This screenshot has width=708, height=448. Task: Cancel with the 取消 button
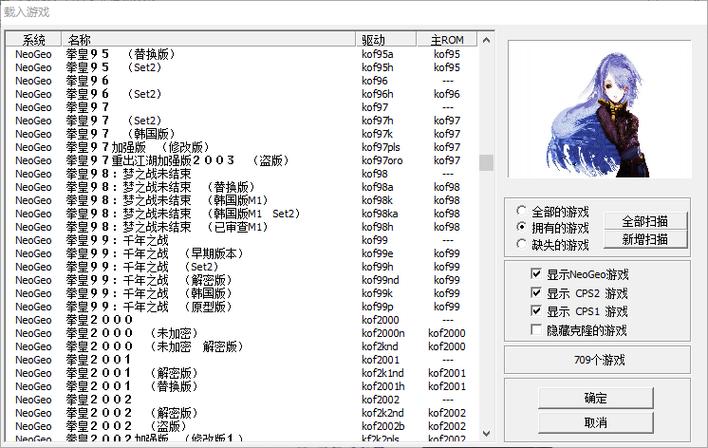tap(595, 422)
